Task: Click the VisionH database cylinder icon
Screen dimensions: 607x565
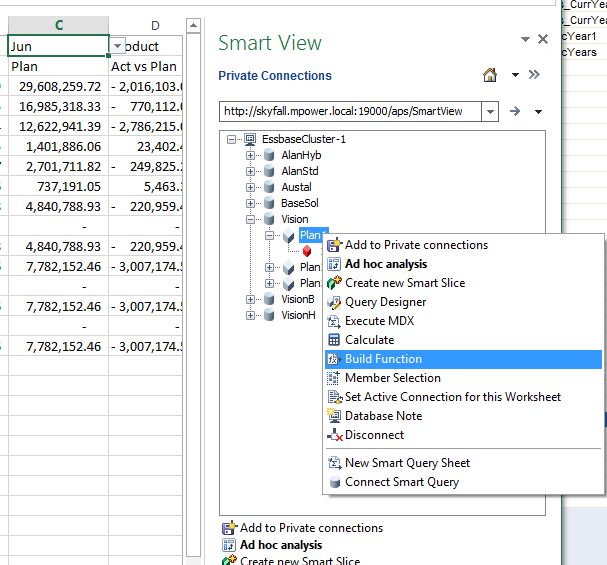Action: click(269, 315)
